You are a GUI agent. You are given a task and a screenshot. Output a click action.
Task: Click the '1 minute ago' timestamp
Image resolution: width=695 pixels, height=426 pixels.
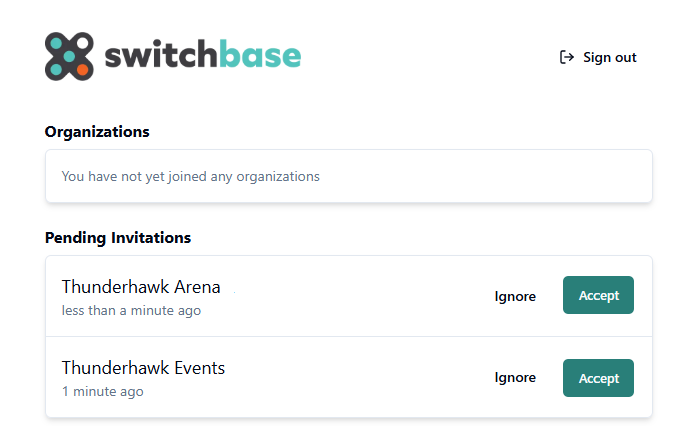(x=102, y=392)
